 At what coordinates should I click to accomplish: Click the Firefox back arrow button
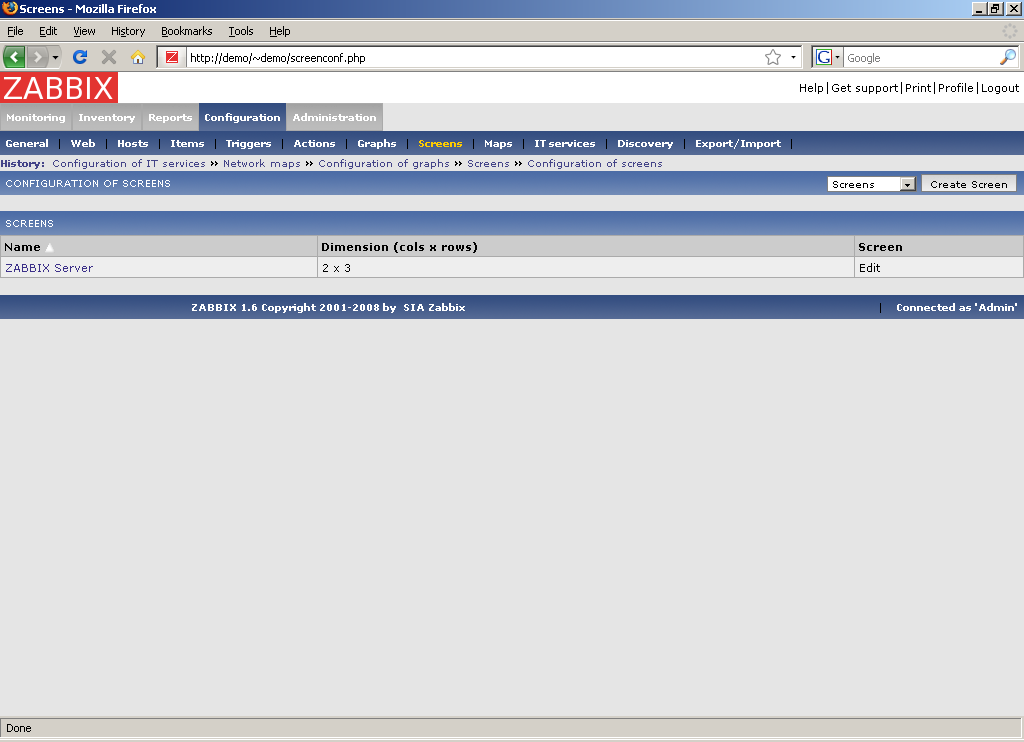click(14, 57)
